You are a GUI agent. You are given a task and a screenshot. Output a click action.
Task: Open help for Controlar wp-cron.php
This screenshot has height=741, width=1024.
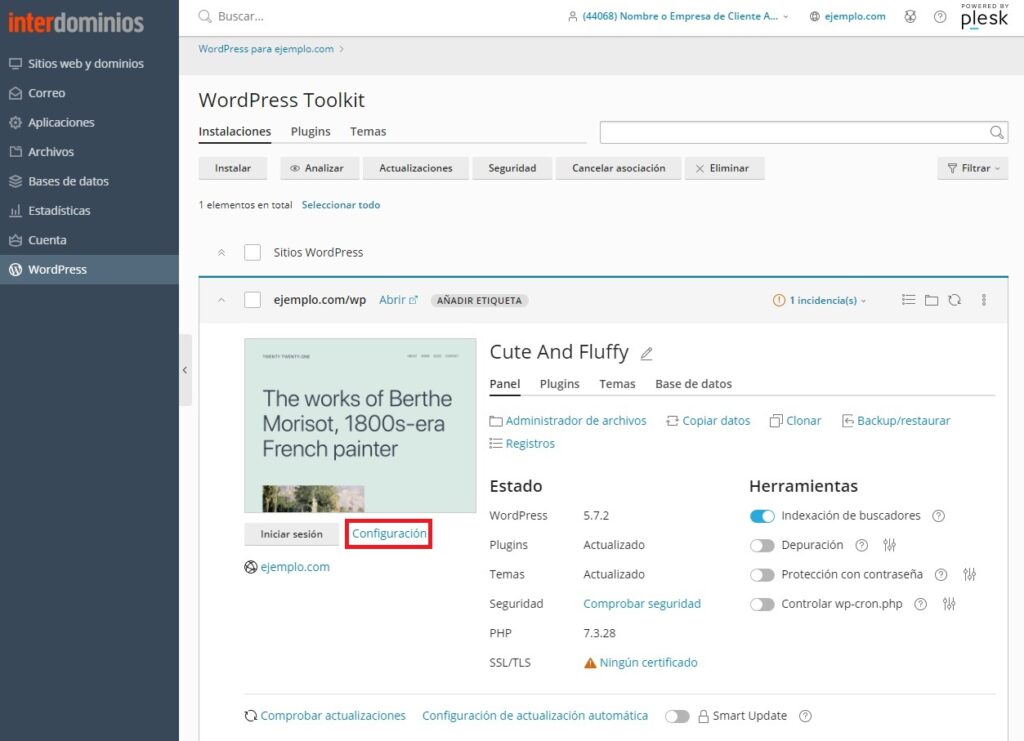(x=920, y=604)
